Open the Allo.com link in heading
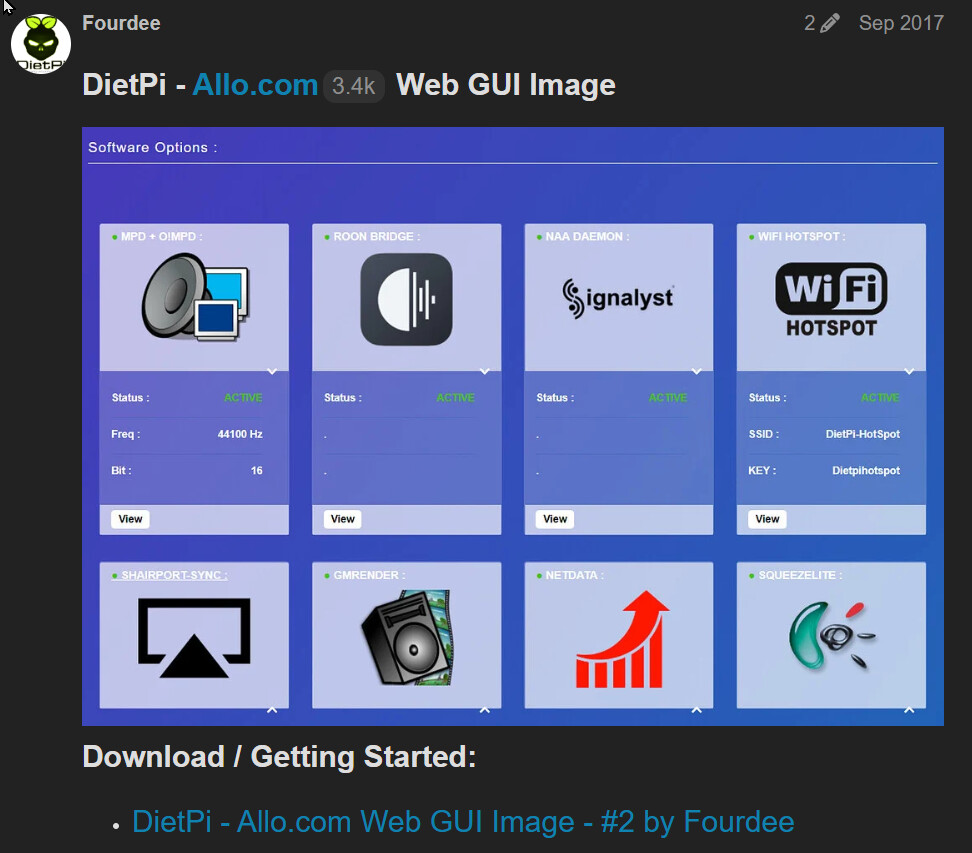The height and width of the screenshot is (853, 972). coord(255,85)
